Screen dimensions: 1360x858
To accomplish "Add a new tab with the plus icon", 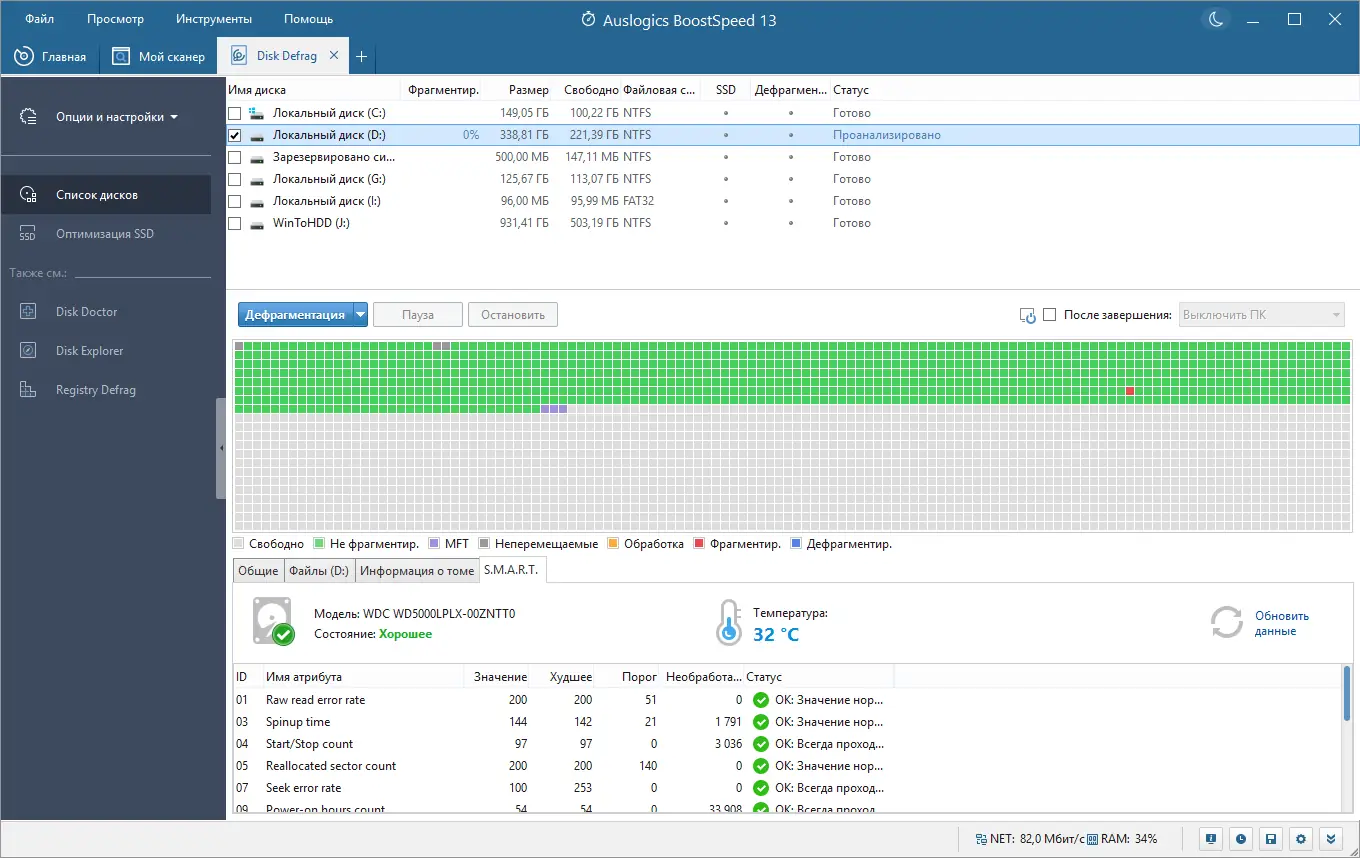I will point(362,57).
